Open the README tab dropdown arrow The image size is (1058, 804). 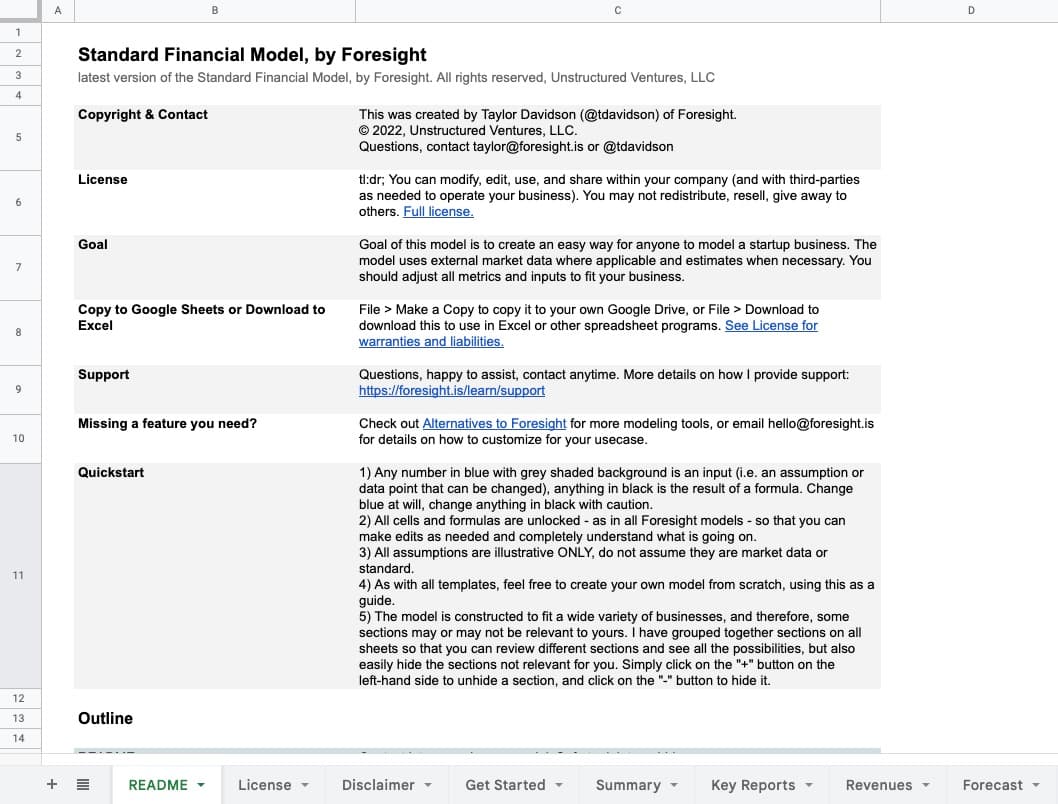tap(201, 785)
